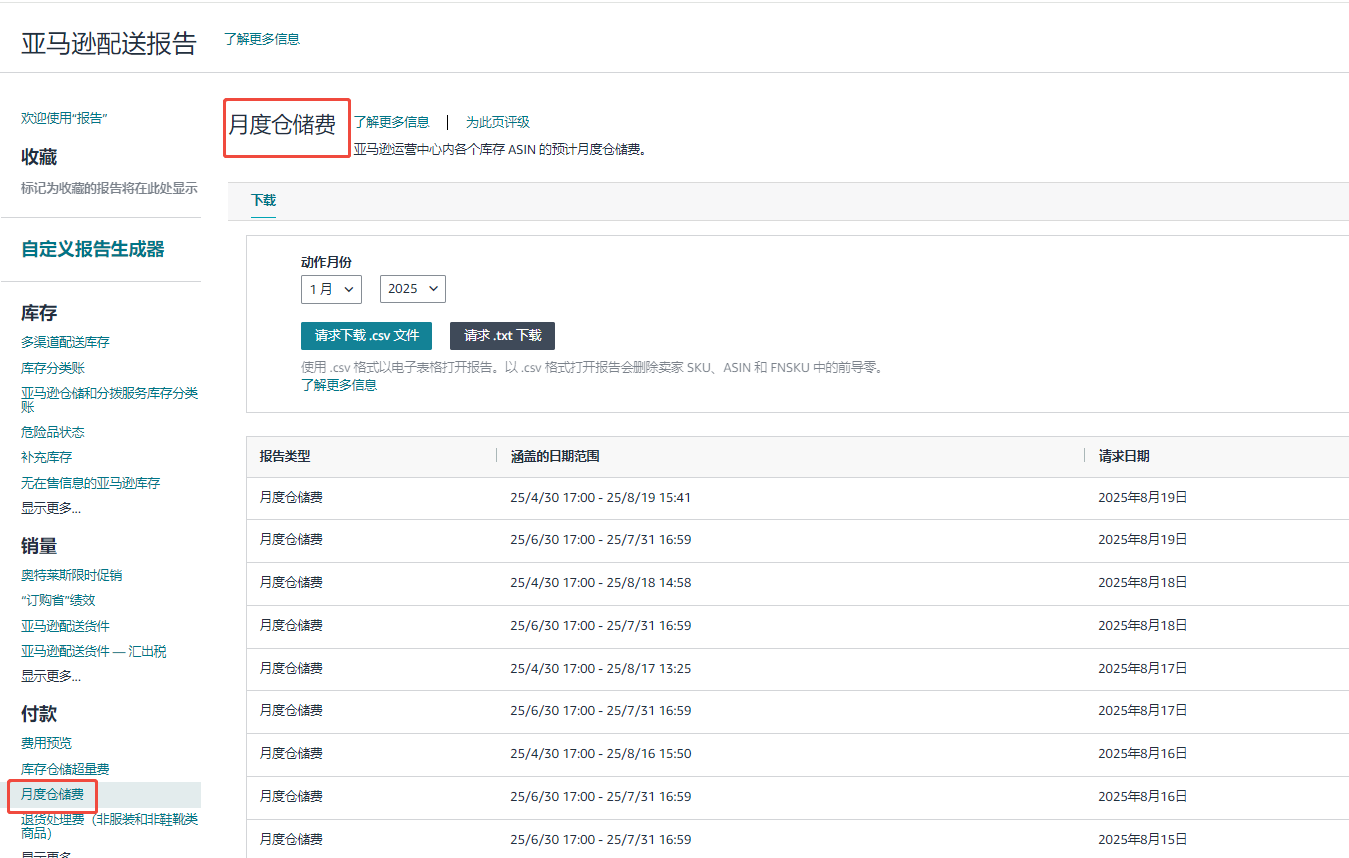Click the 付款 section heading

tap(39, 714)
